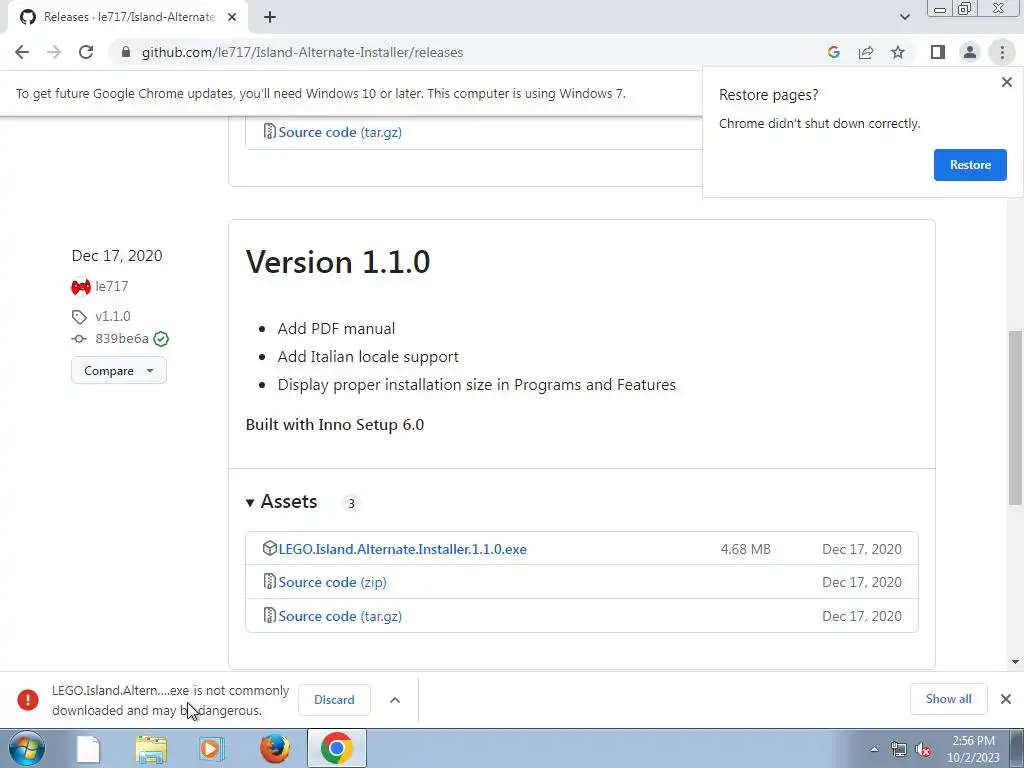Viewport: 1024px width, 768px height.
Task: Open the v1.1.0 tag link
Action: tap(113, 316)
